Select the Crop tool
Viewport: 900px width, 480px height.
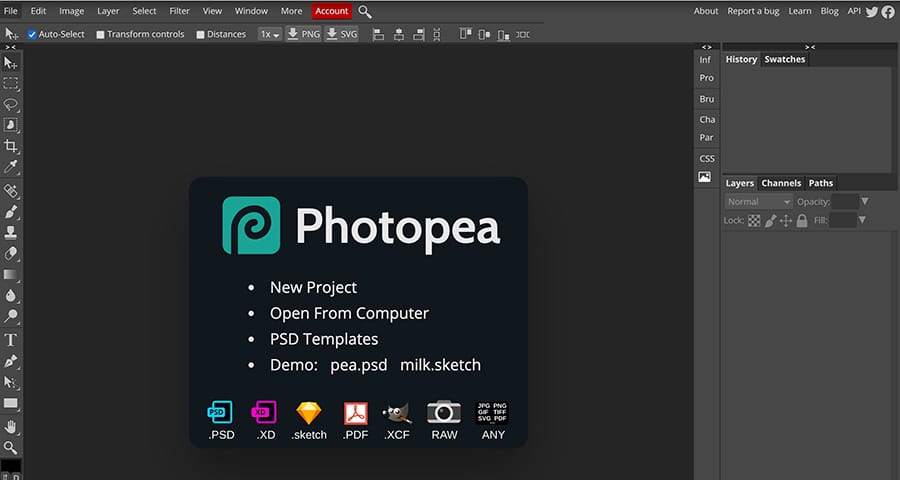click(x=10, y=146)
